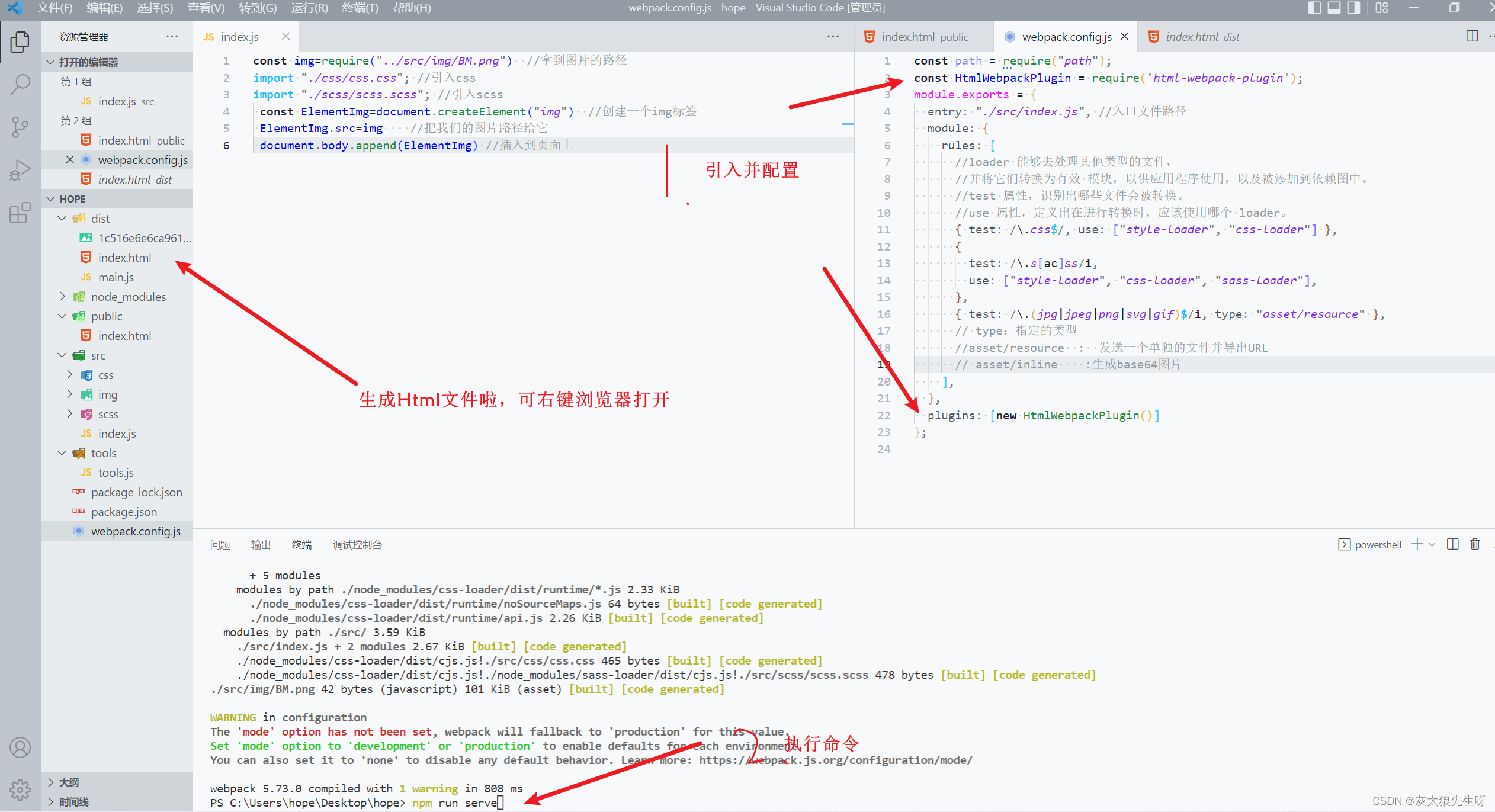Open the Explorer view in activity bar
The image size is (1495, 812).
pos(20,41)
